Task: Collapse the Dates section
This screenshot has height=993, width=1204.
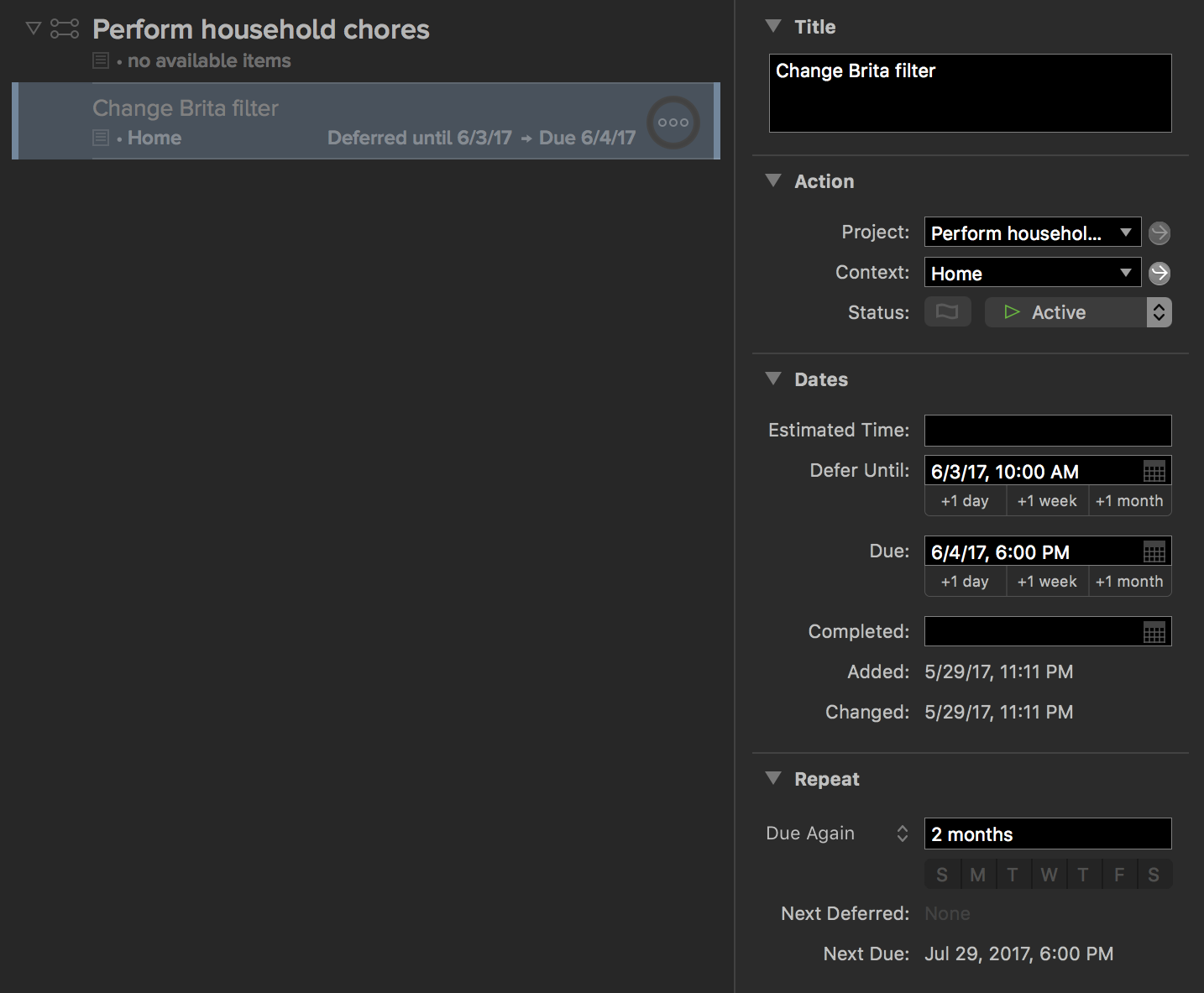Action: click(x=773, y=379)
